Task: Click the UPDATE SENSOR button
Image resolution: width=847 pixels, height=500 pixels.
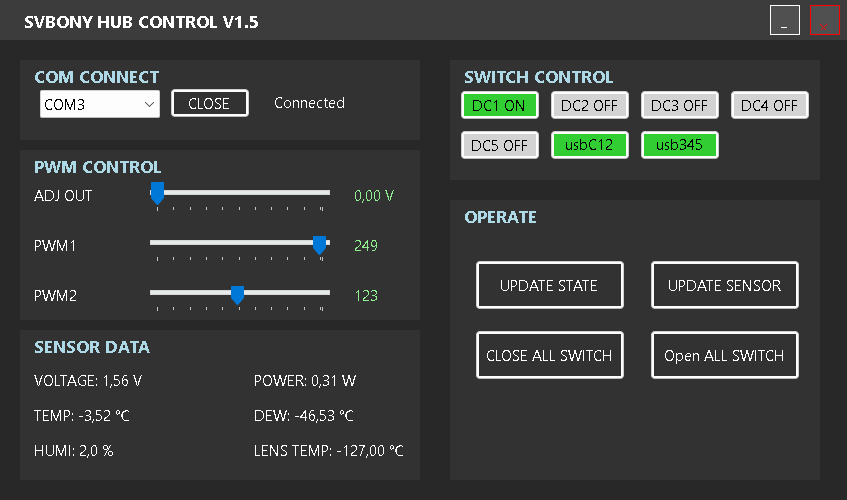Action: 724,285
